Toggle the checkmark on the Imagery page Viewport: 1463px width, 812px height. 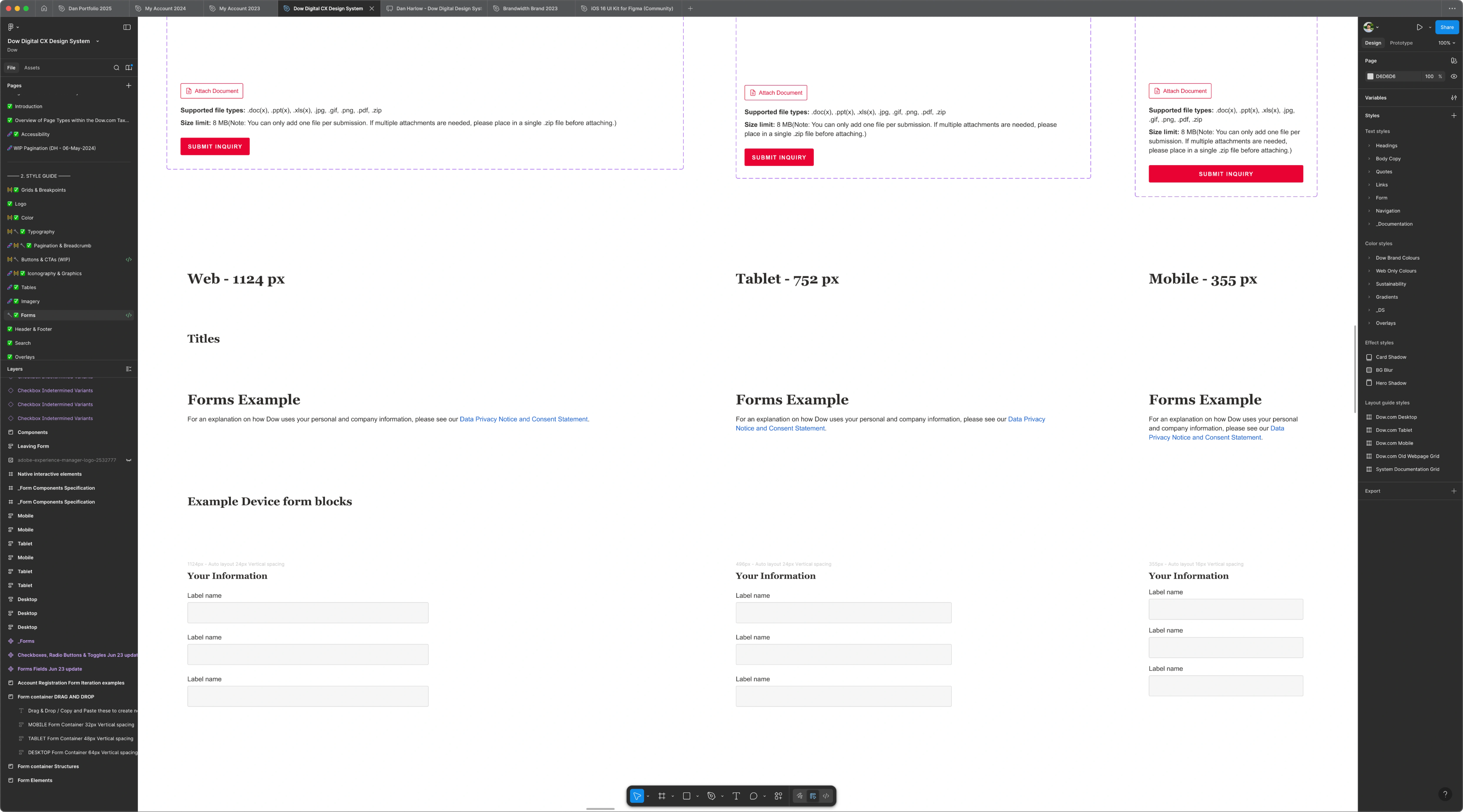[x=16, y=301]
